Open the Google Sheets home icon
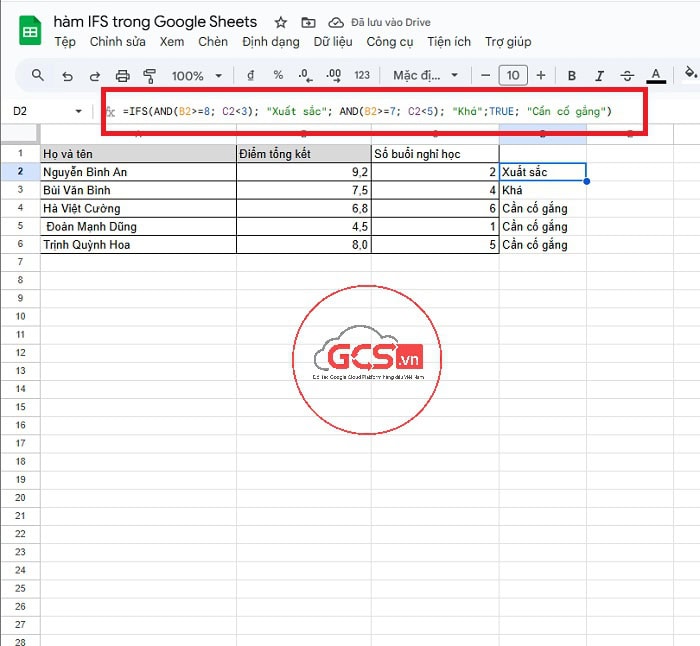The height and width of the screenshot is (646, 700). 30,31
